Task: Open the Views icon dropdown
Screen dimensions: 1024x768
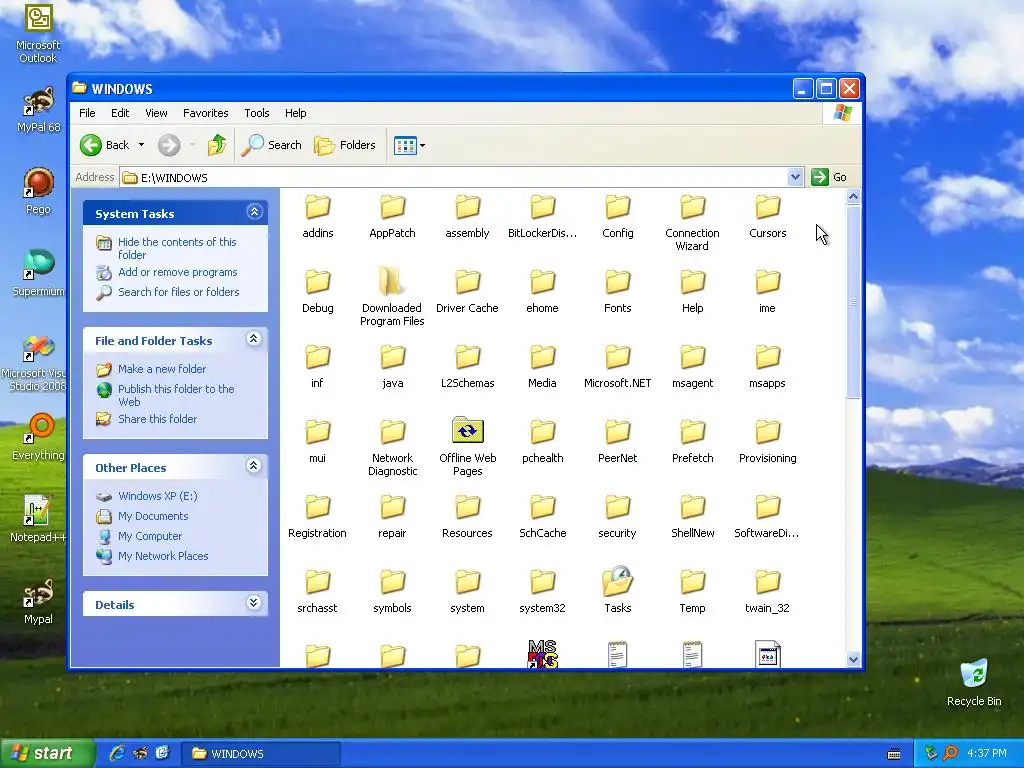Action: pyautogui.click(x=409, y=145)
